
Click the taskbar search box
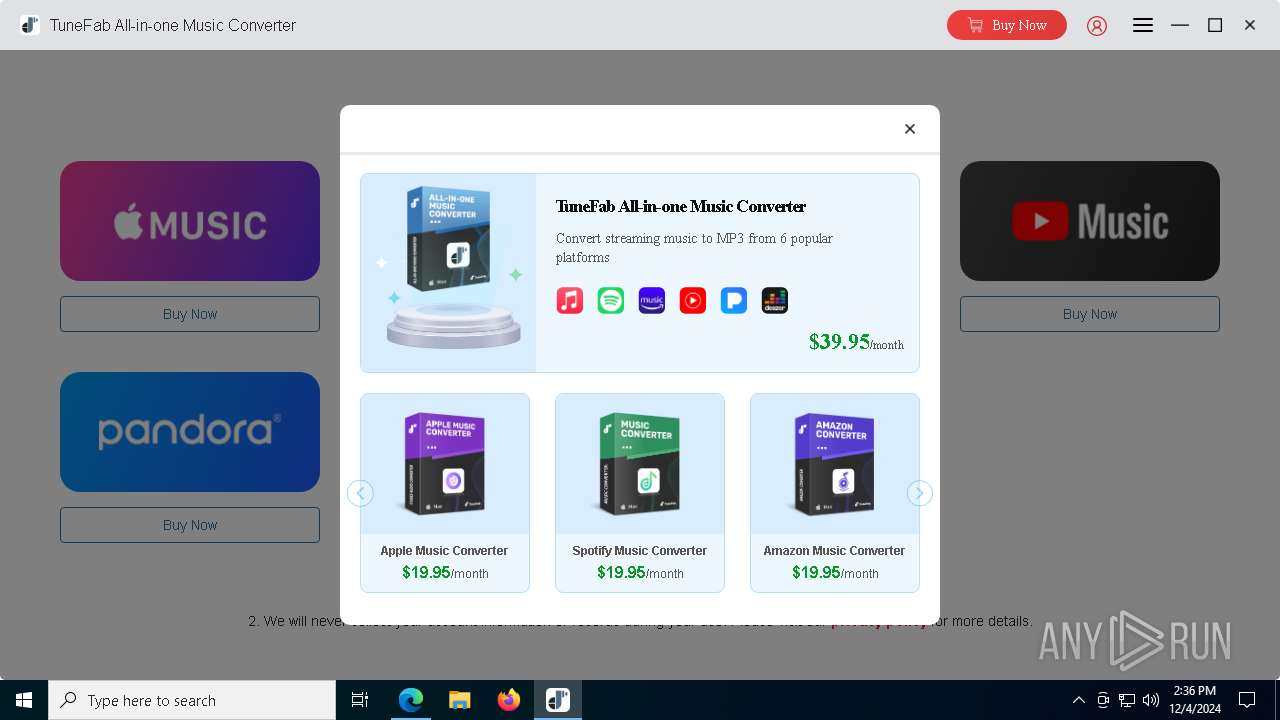(192, 700)
